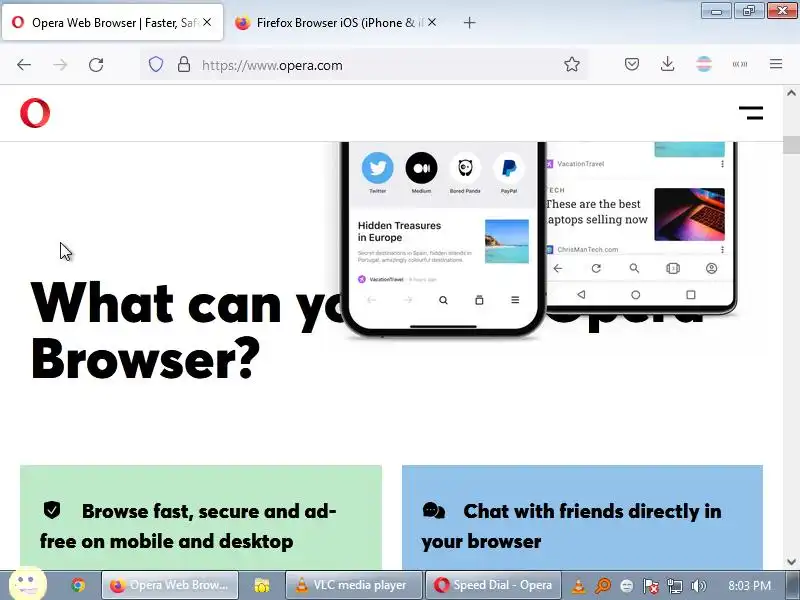The image size is (800, 600).
Task: Save page to Pocket
Action: (x=632, y=64)
